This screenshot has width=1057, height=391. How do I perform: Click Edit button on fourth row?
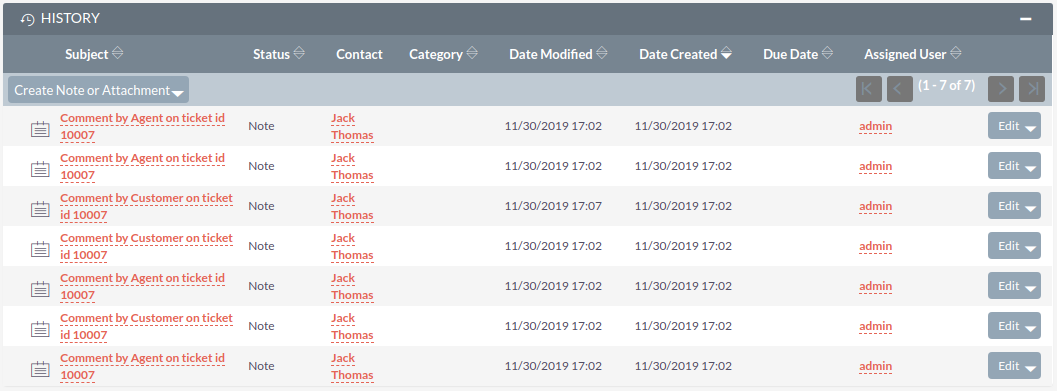[x=1008, y=246]
